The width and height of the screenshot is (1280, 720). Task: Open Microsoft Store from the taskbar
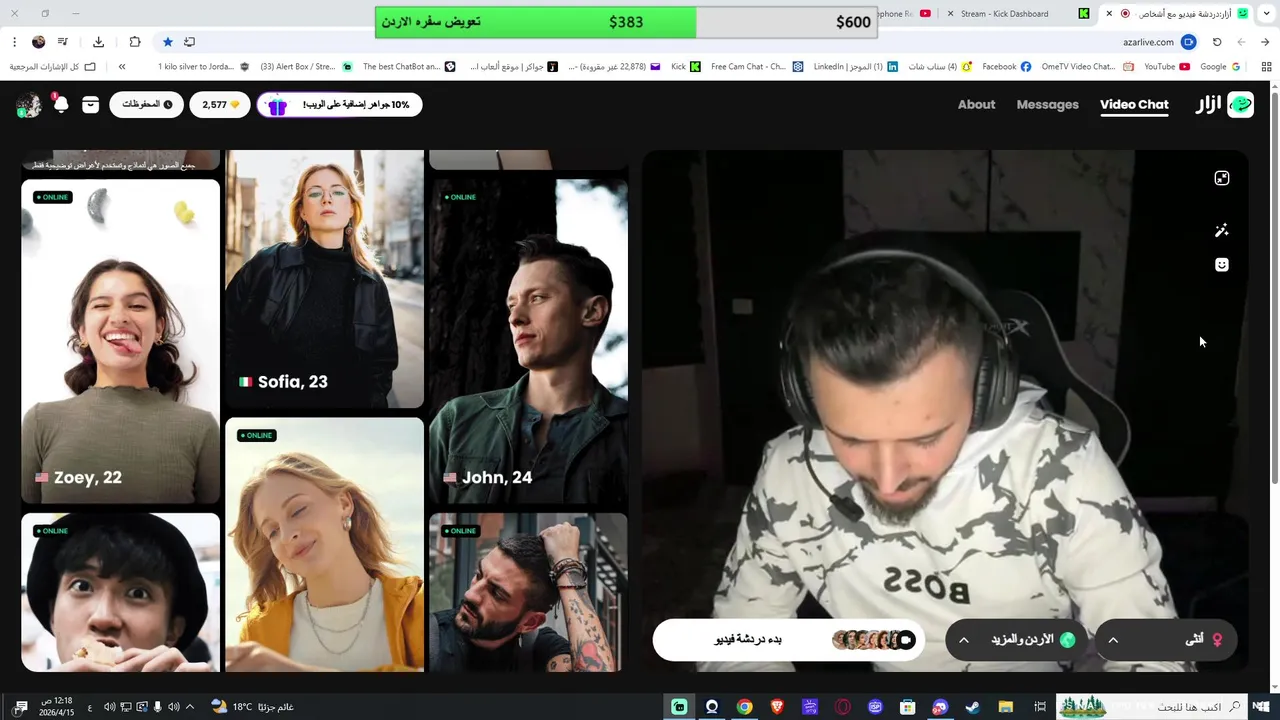(908, 707)
